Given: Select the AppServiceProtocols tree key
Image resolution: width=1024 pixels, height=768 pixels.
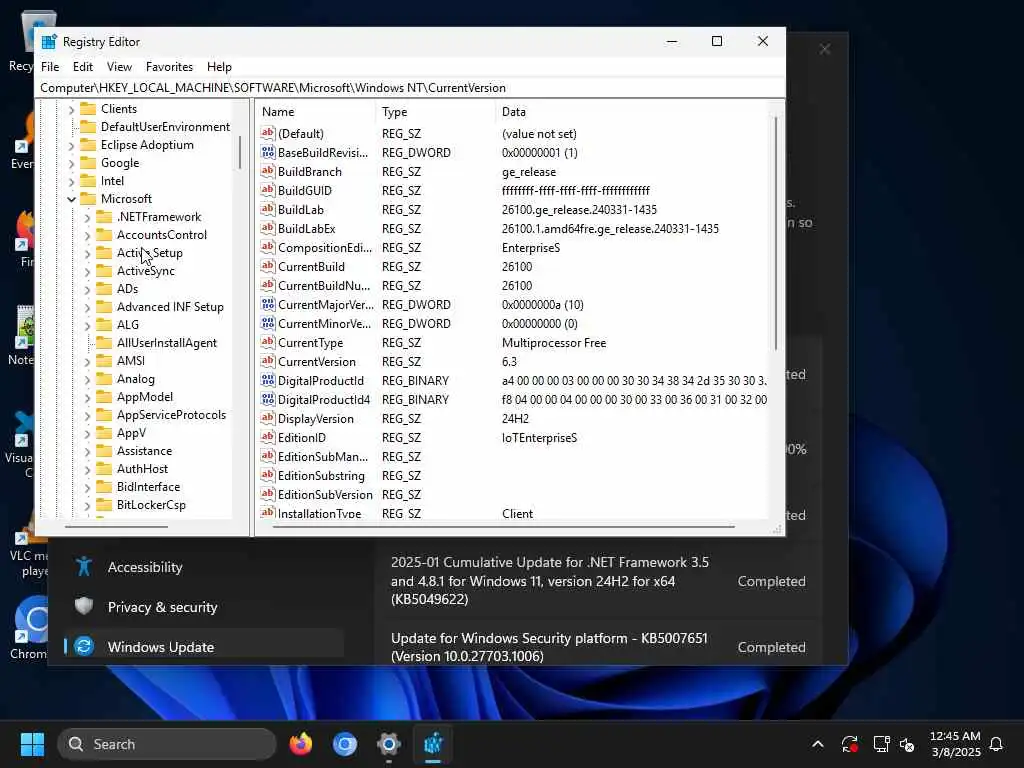Looking at the screenshot, I should (171, 415).
